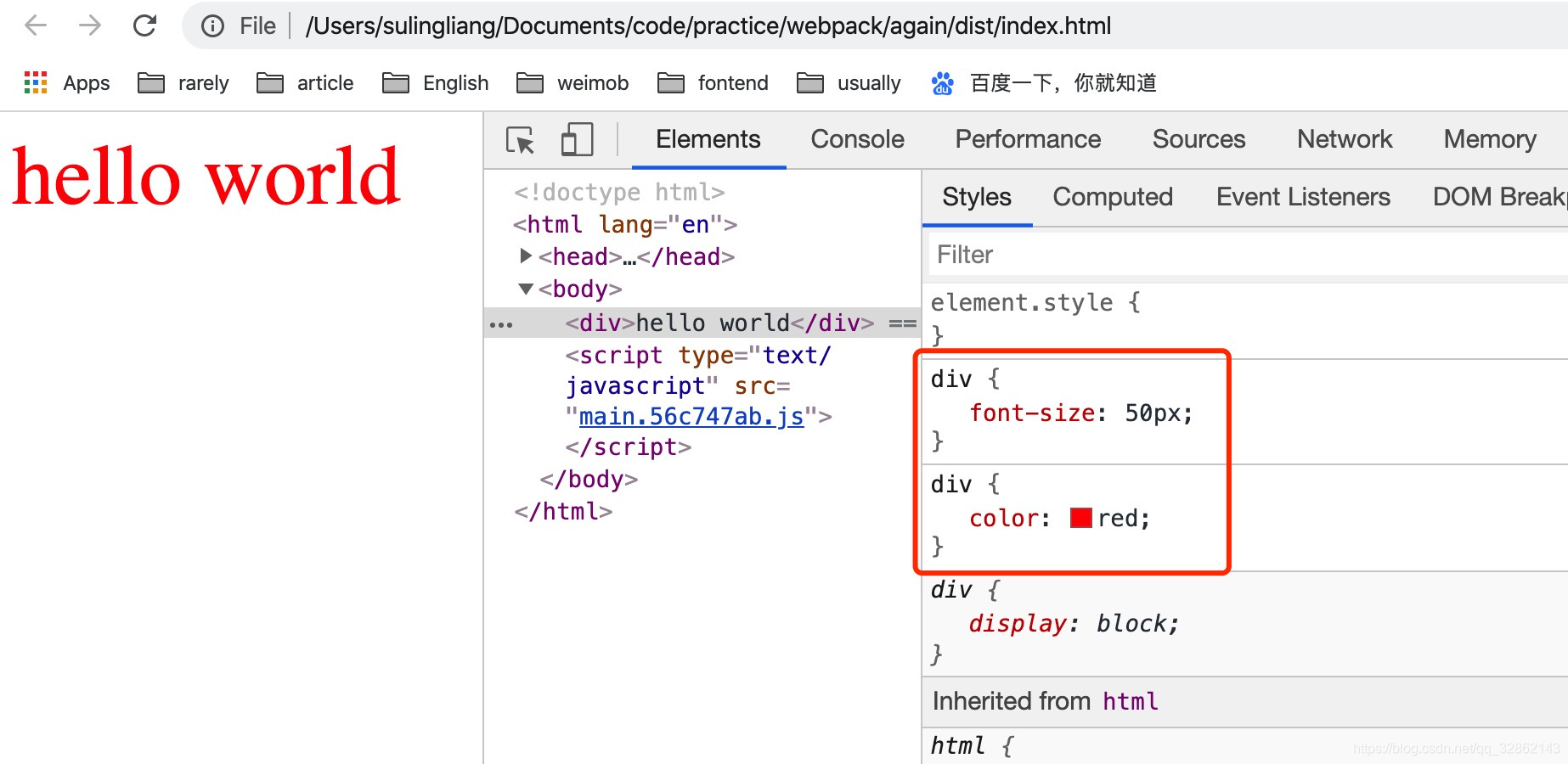The height and width of the screenshot is (764, 1568).
Task: Click the Styles Filter input field
Action: coord(1249,255)
